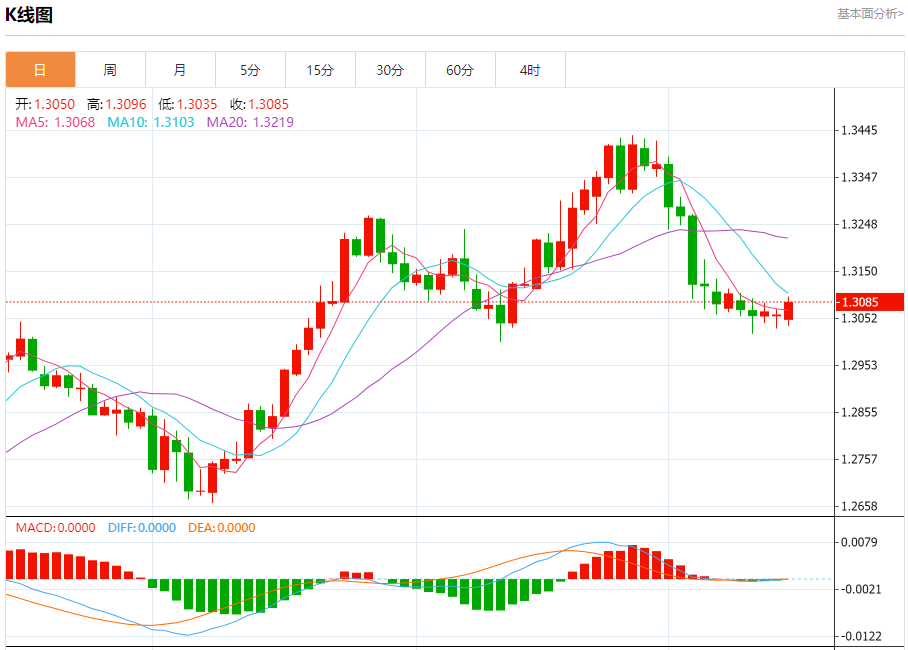Click the MA5: 1.3068 label
This screenshot has height=650, width=908.
55,122
